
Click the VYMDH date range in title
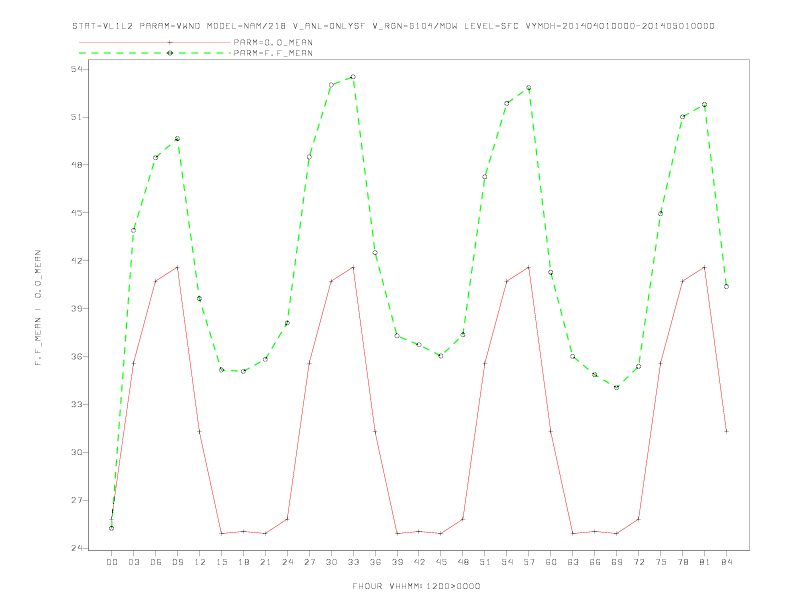(620, 26)
